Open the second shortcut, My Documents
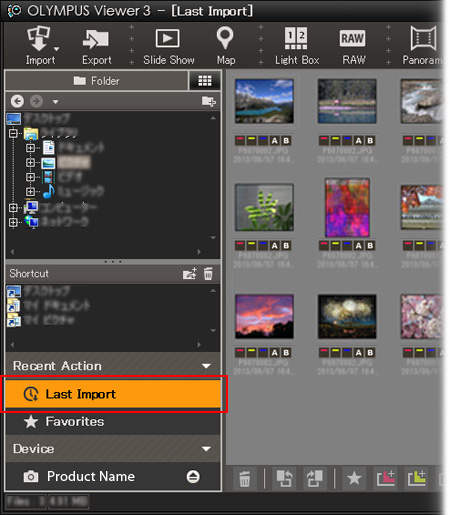 click(48, 305)
